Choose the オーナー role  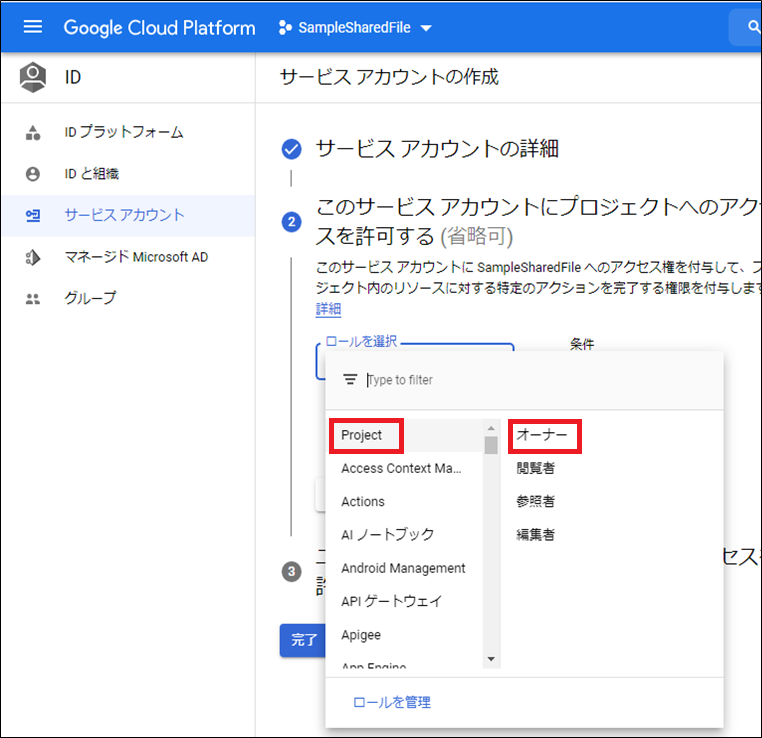544,435
